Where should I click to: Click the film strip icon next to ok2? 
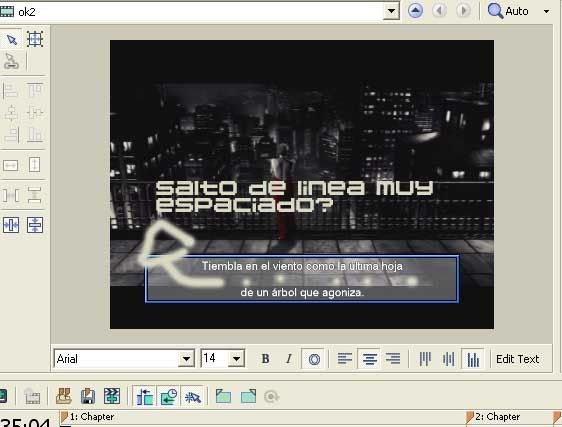[x=7, y=11]
